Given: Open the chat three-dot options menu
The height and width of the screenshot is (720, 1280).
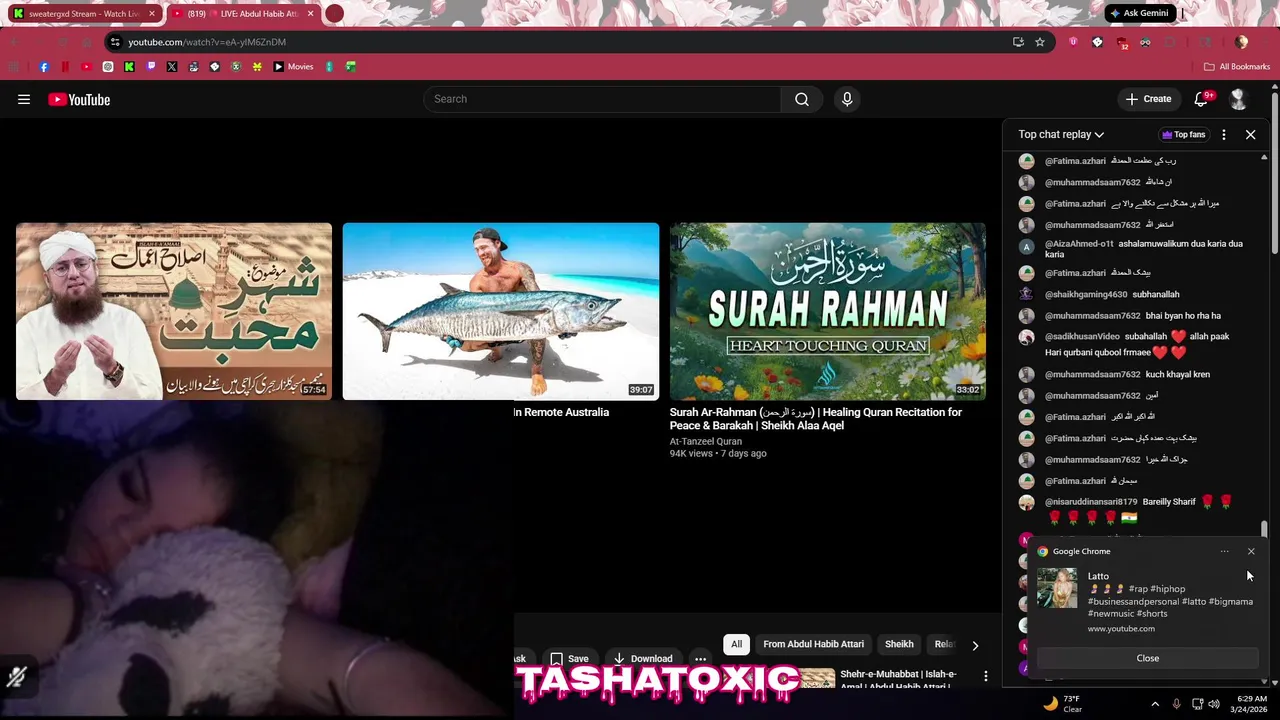Looking at the screenshot, I should pyautogui.click(x=1224, y=134).
